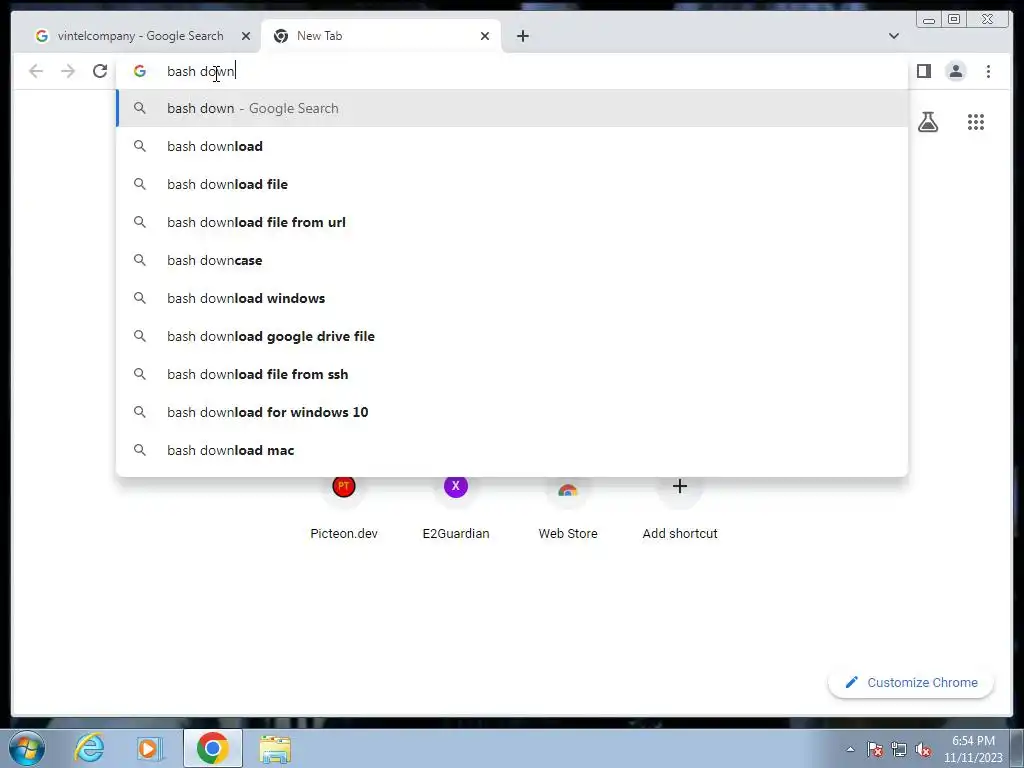Select the 'bash downcase' suggestion

coord(512,260)
